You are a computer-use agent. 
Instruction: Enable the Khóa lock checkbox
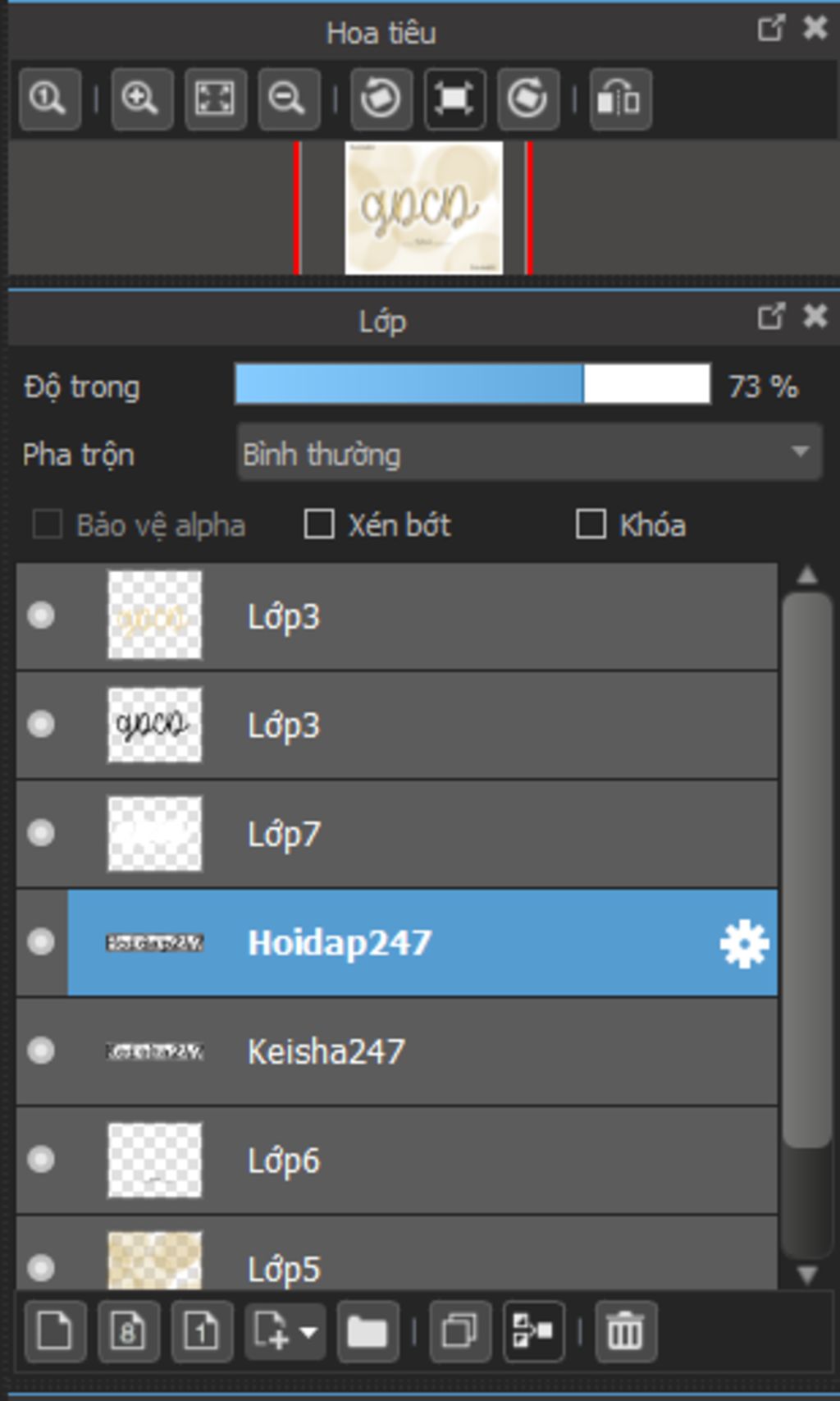pyautogui.click(x=591, y=524)
